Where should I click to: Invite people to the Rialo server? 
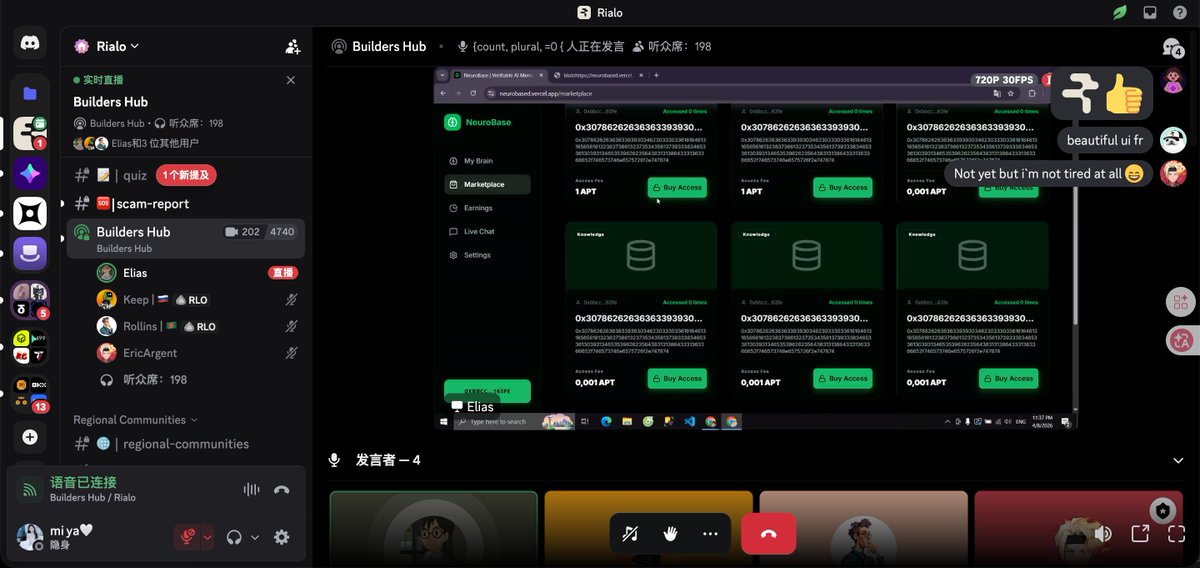[x=293, y=46]
